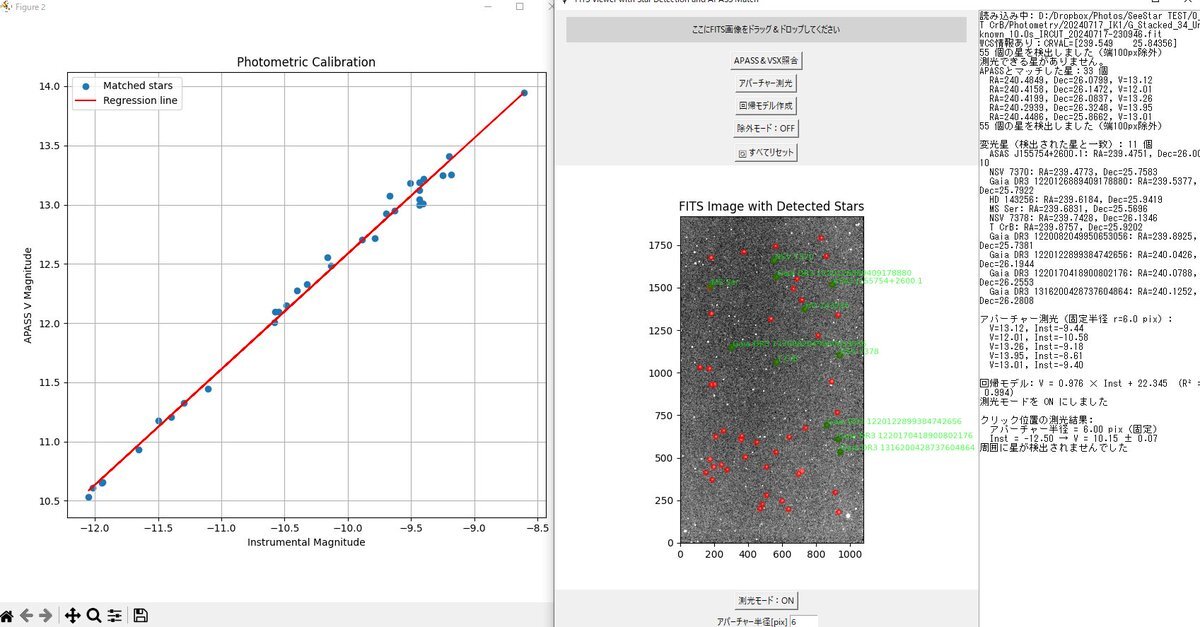Click 'APASSとマッチした星：33 個' log line

[x=1044, y=71]
